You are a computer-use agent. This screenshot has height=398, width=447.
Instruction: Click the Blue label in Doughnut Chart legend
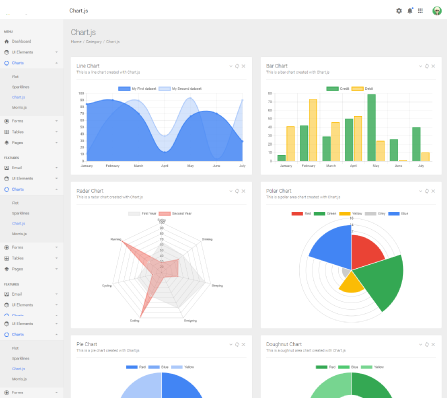pos(354,367)
